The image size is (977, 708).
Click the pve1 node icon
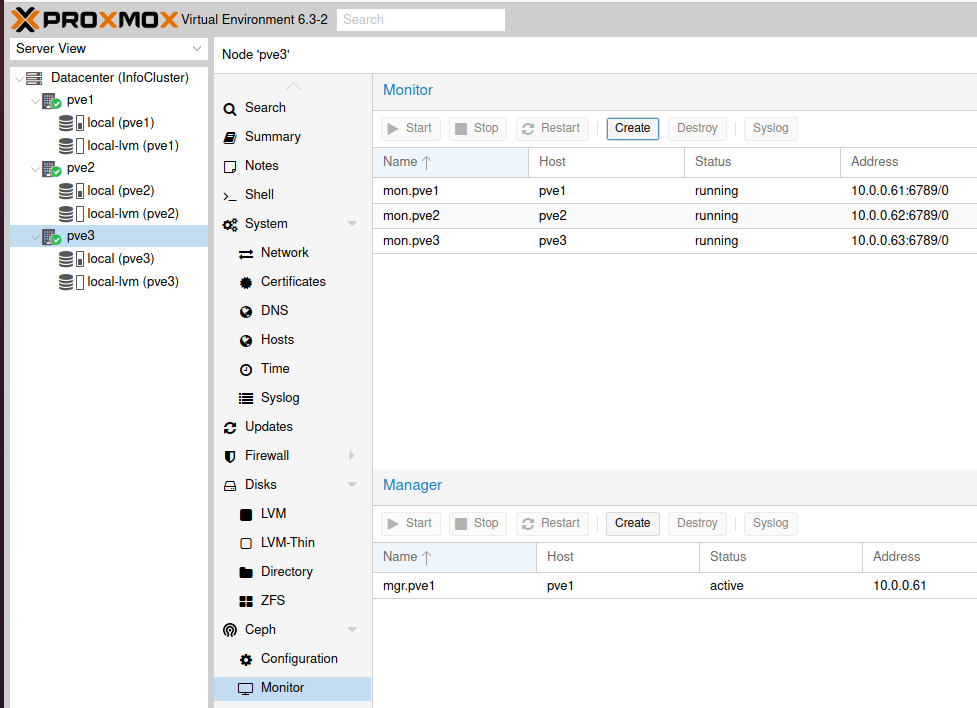click(51, 100)
